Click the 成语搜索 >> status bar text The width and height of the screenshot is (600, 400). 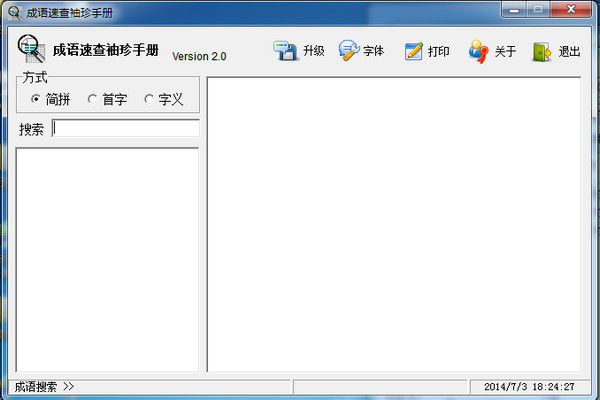pos(44,387)
